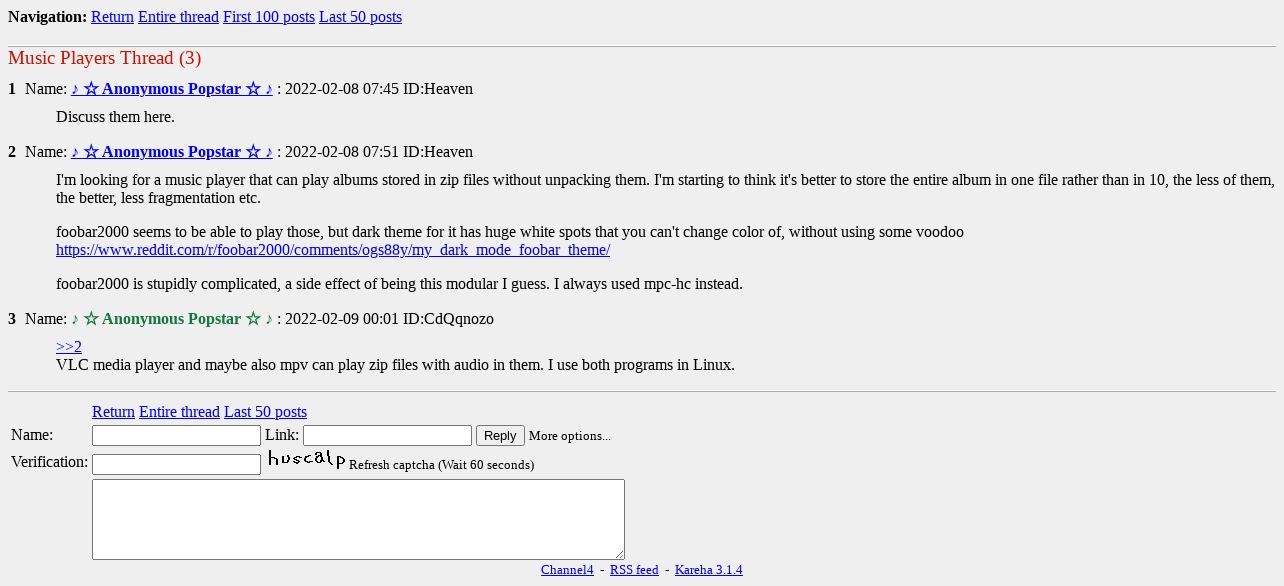
Task: Open Last 50 posts link above reply form
Action: pyautogui.click(x=265, y=412)
